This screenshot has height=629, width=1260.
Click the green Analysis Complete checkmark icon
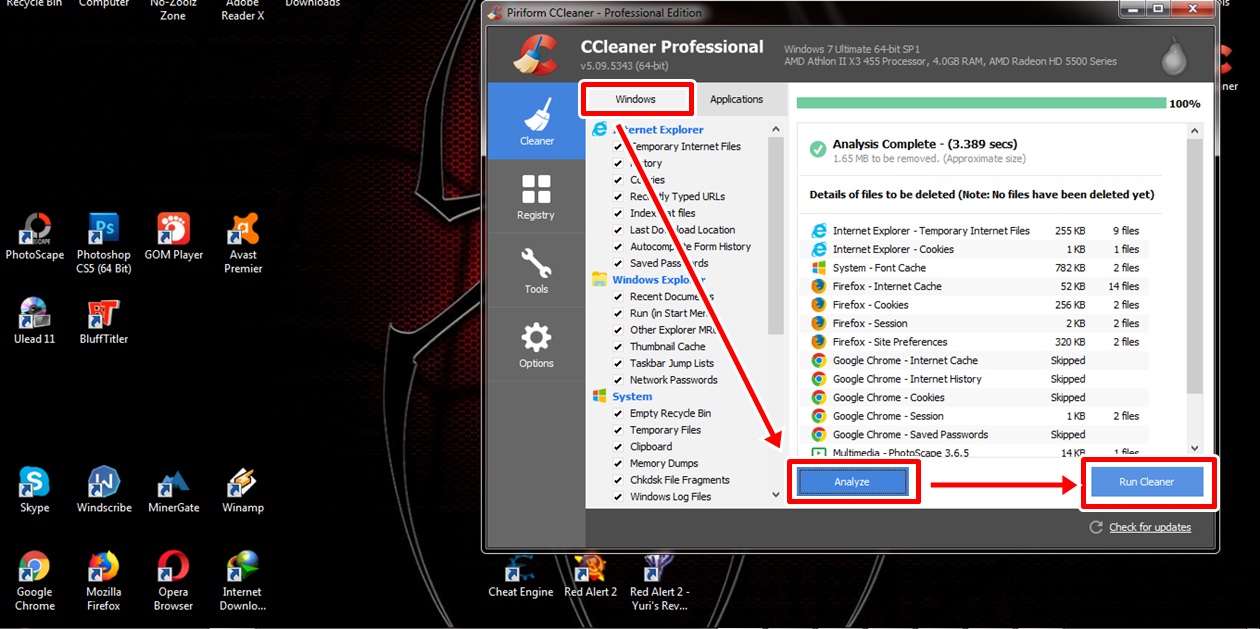pos(818,149)
